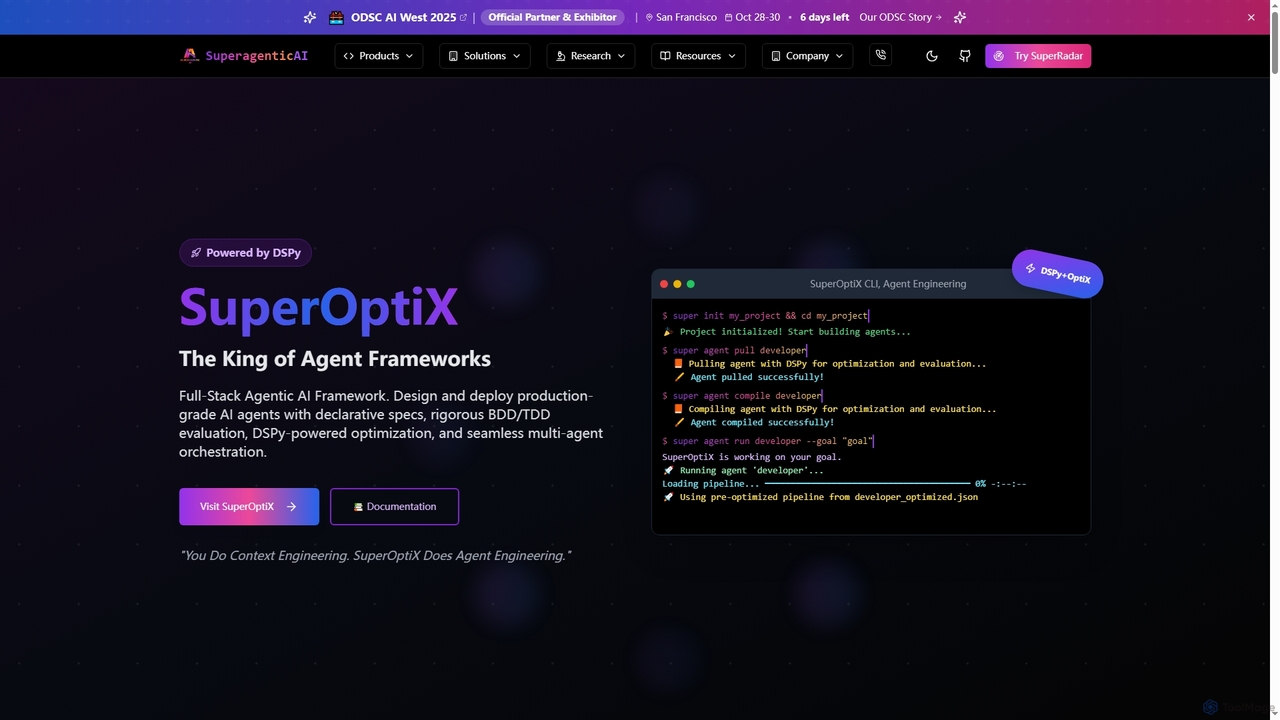Expand the Products menu chevron
The width and height of the screenshot is (1280, 720).
409,56
